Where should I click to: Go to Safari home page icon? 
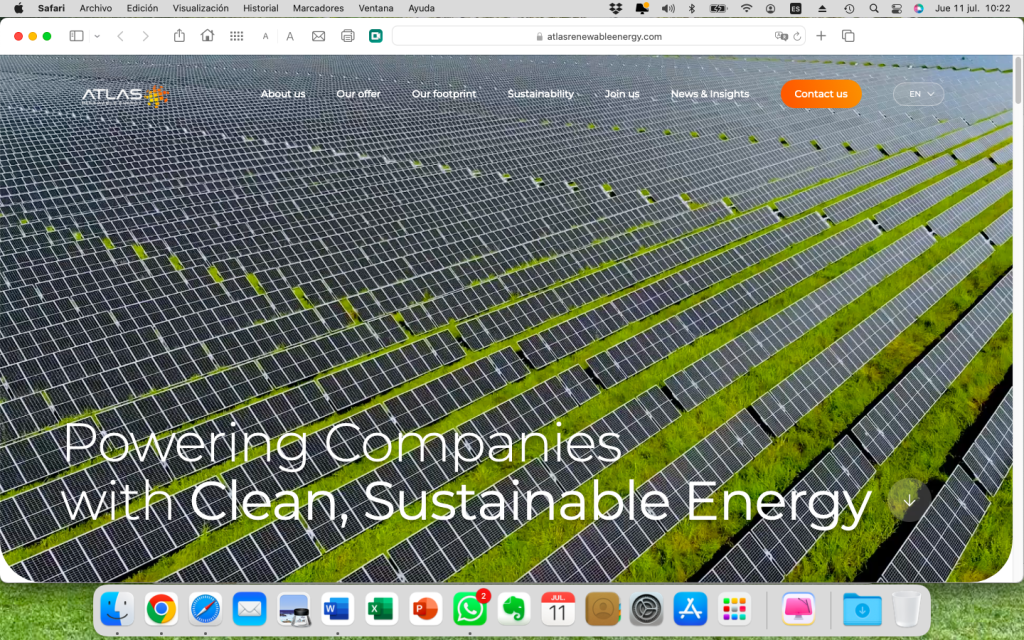[207, 36]
